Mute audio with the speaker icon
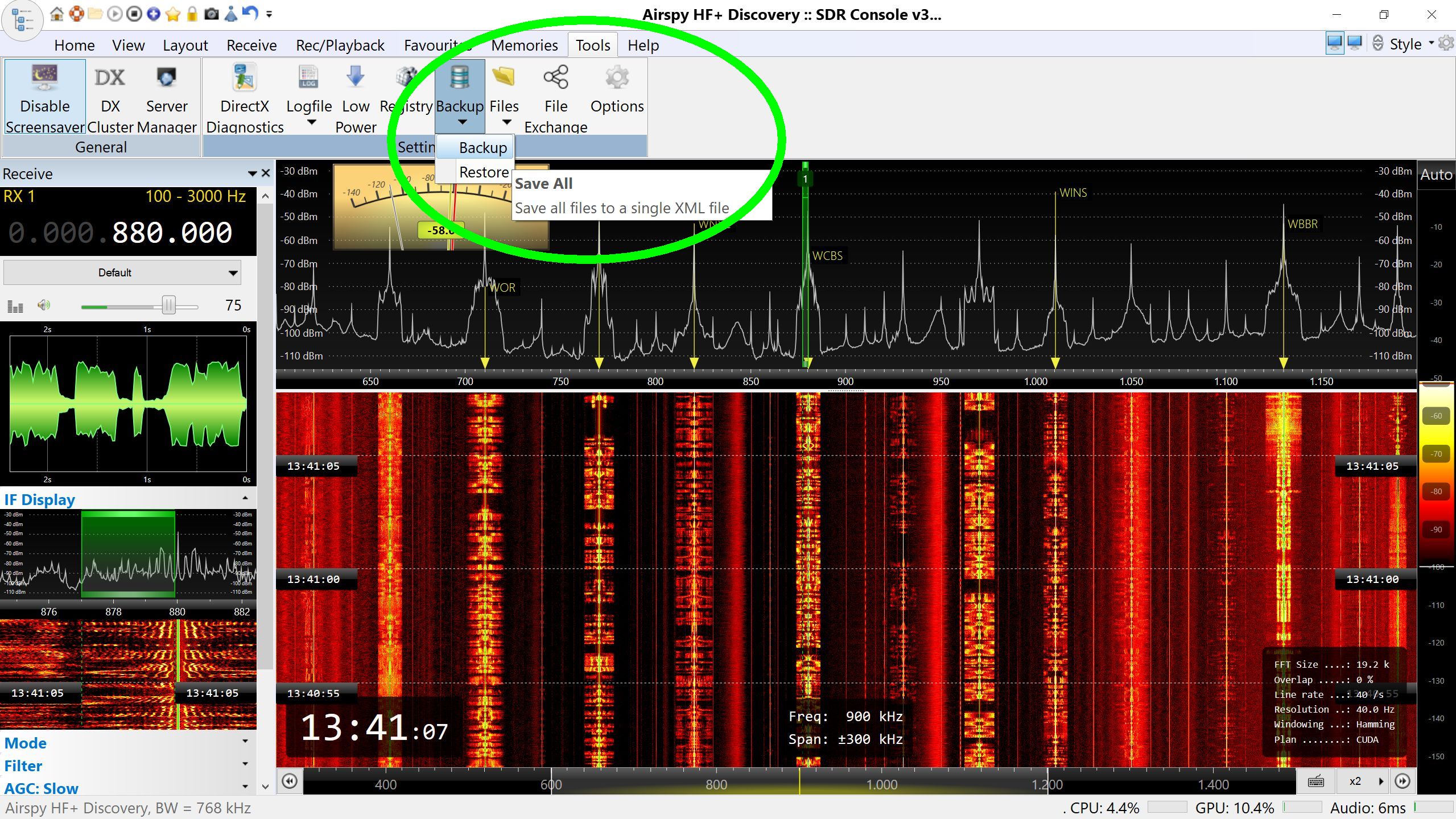 pyautogui.click(x=44, y=305)
